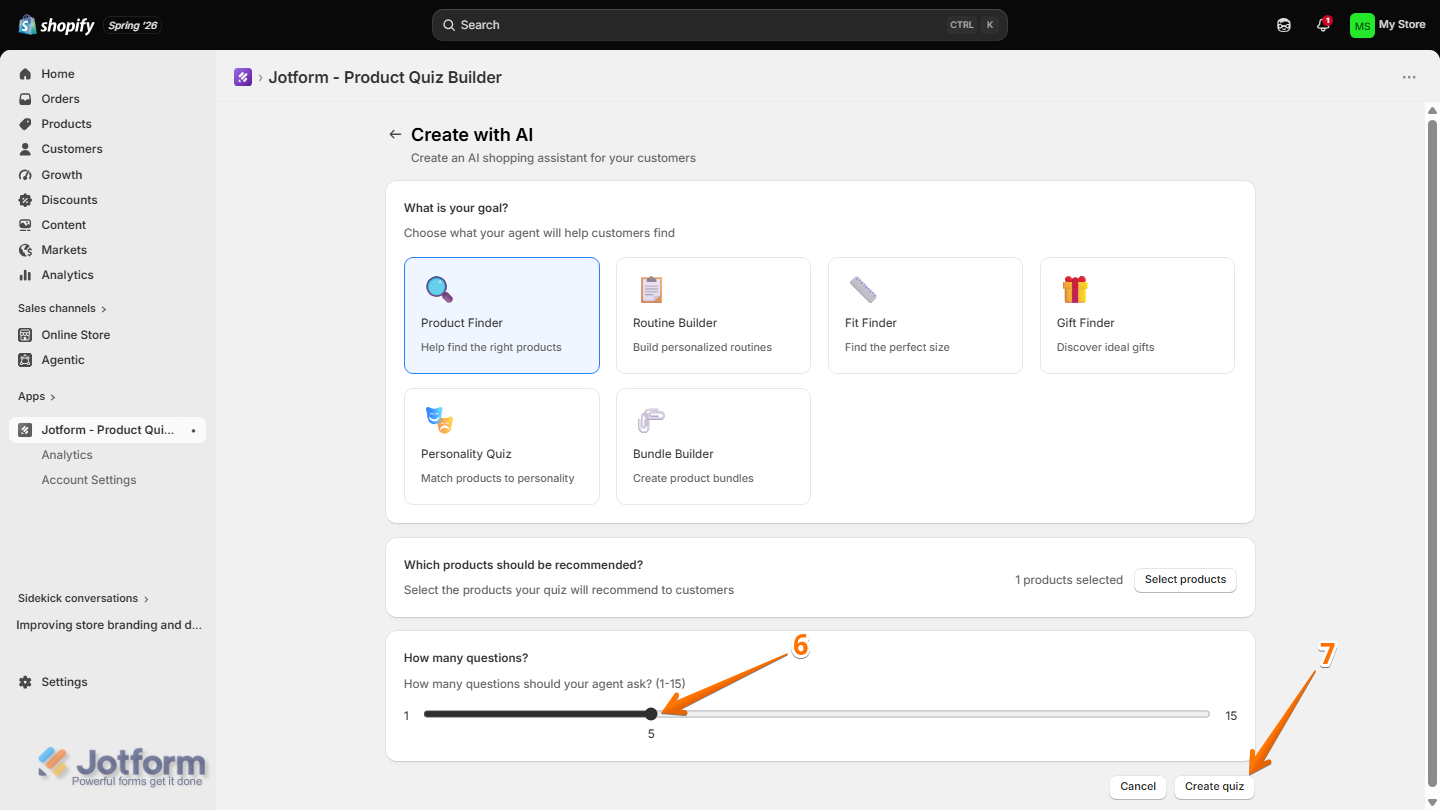Click the Agentic sidebar icon
Image resolution: width=1440 pixels, height=810 pixels.
coord(26,360)
